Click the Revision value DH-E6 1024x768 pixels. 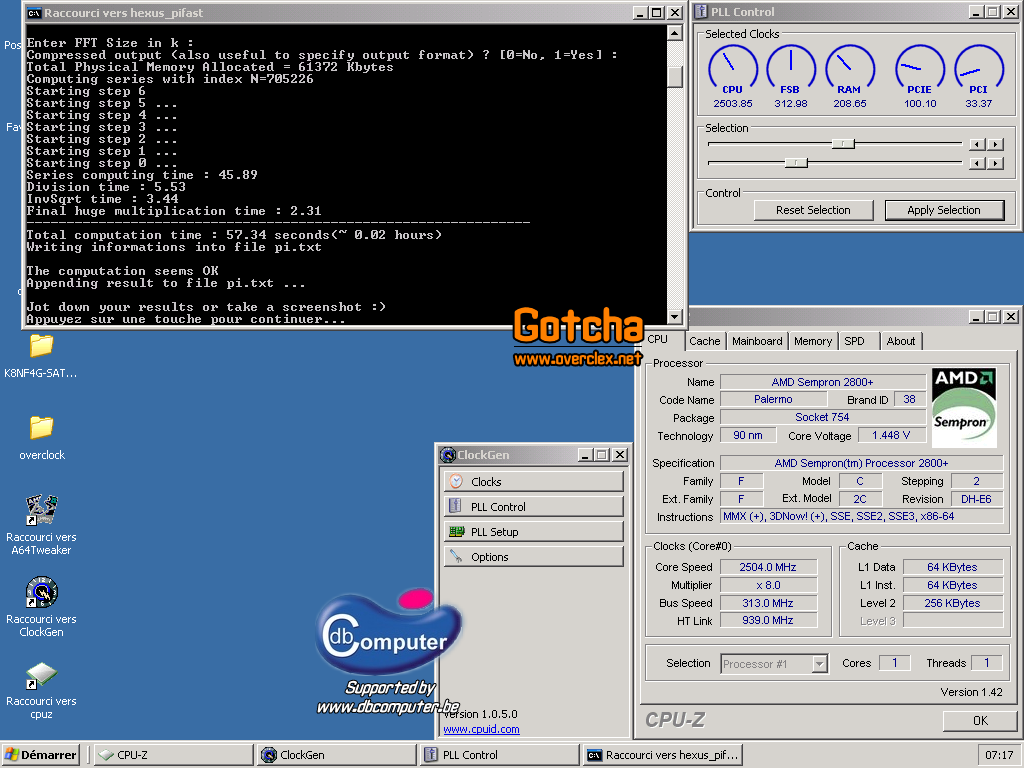click(x=976, y=499)
